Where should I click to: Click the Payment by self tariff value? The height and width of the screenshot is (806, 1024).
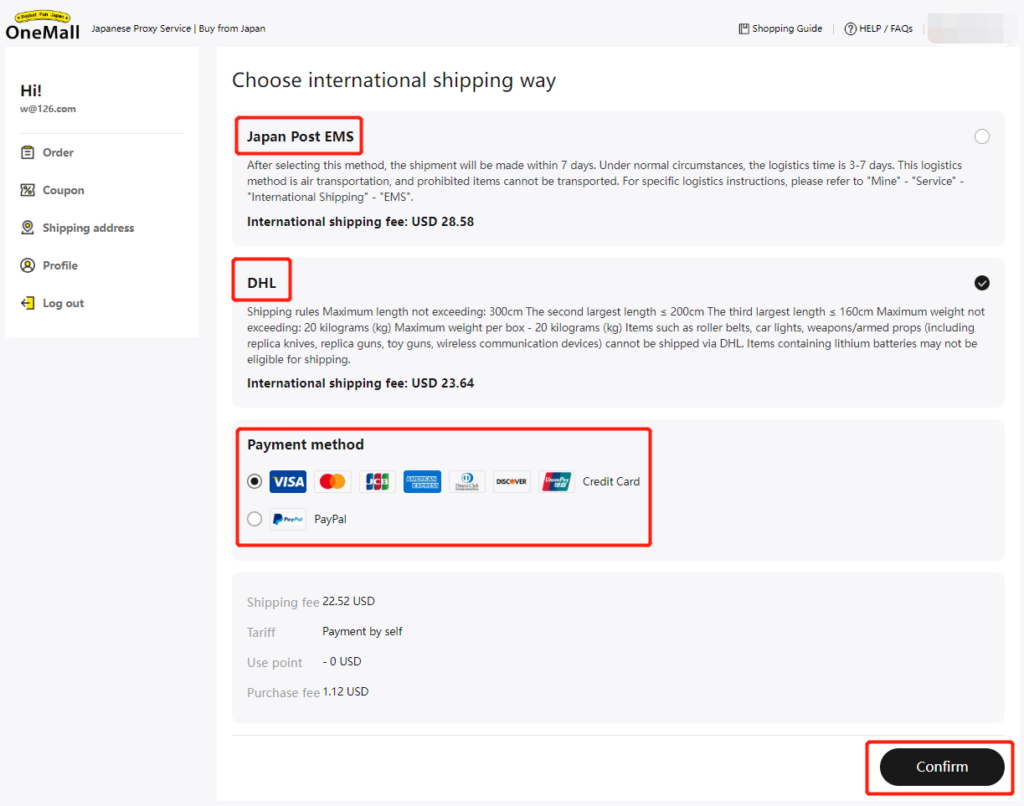pyautogui.click(x=362, y=632)
